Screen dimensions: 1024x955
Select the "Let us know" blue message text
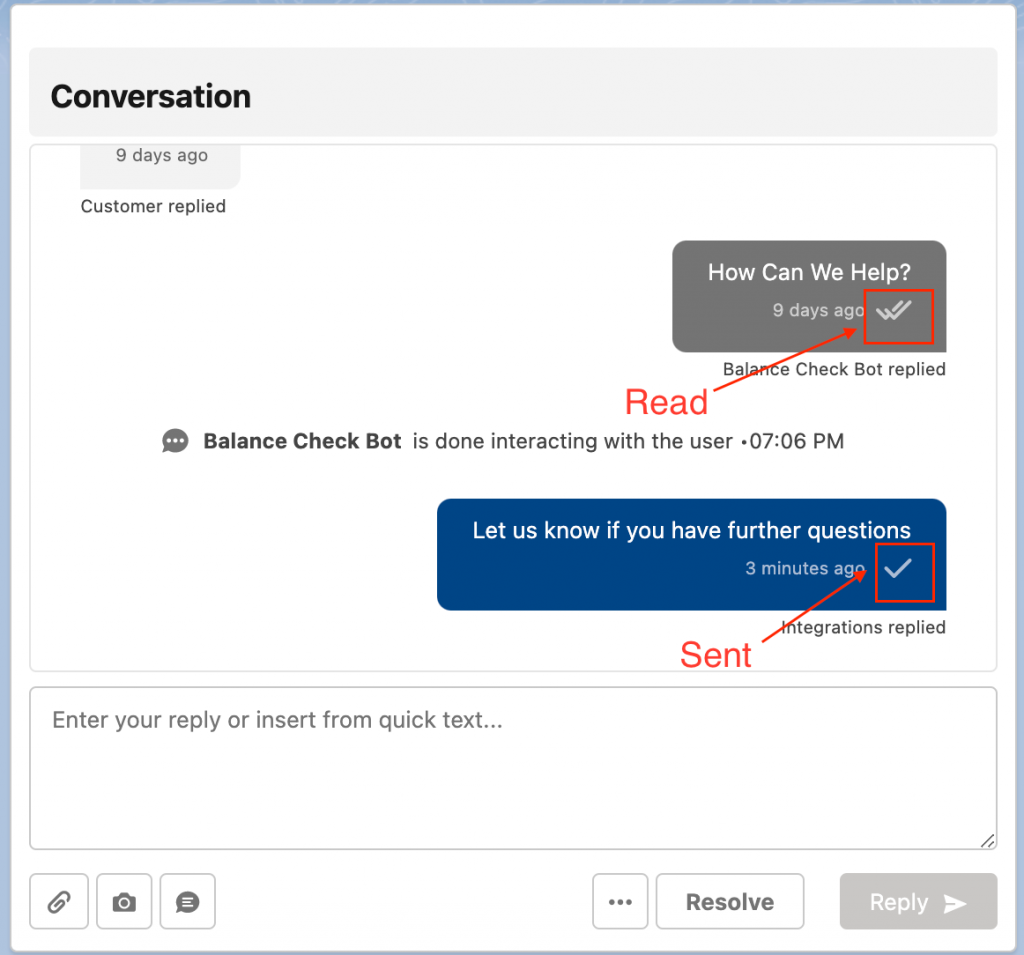(x=691, y=530)
